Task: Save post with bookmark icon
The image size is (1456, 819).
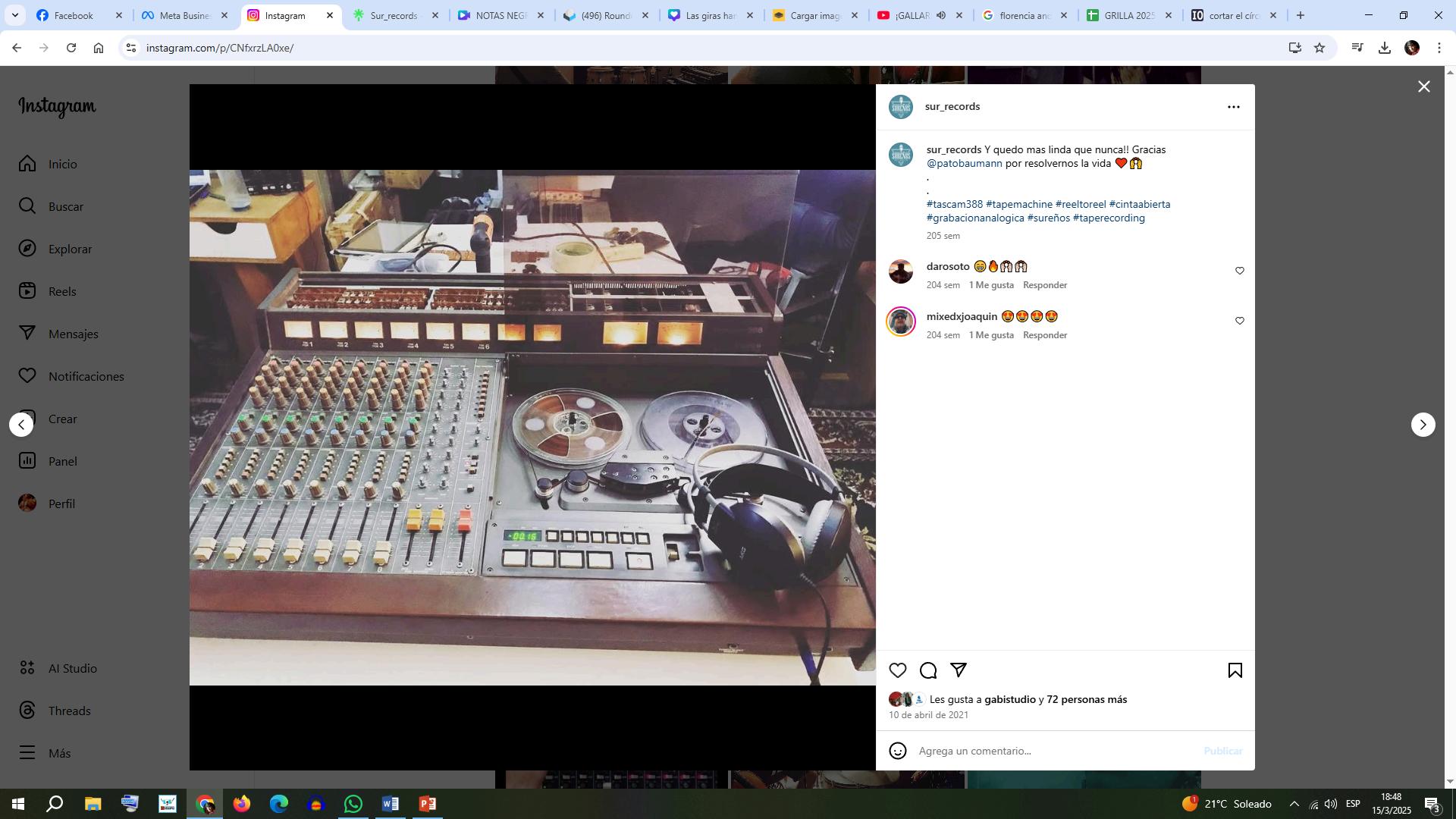Action: 1235,670
